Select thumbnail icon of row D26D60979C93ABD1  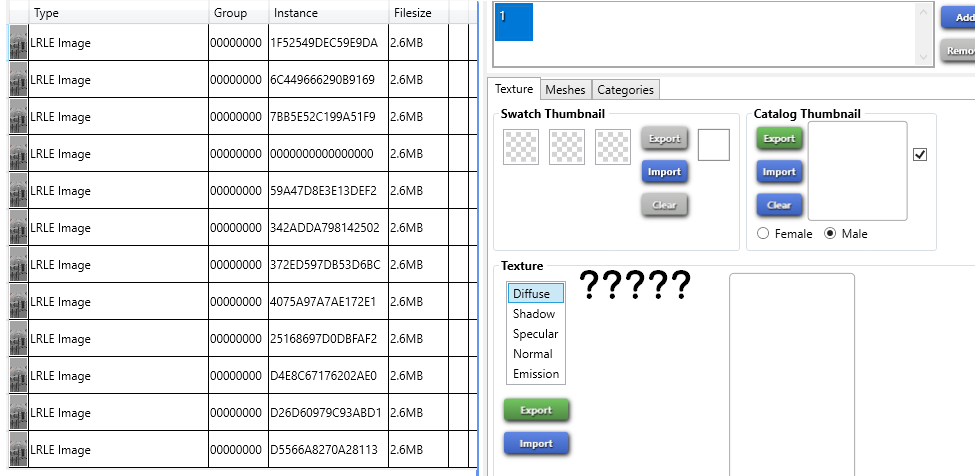pyautogui.click(x=19, y=413)
